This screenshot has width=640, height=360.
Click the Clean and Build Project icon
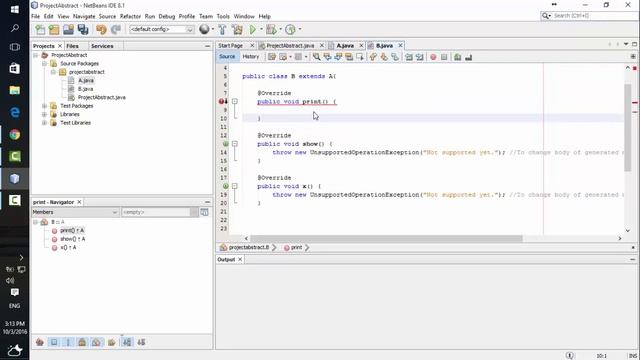tap(237, 29)
